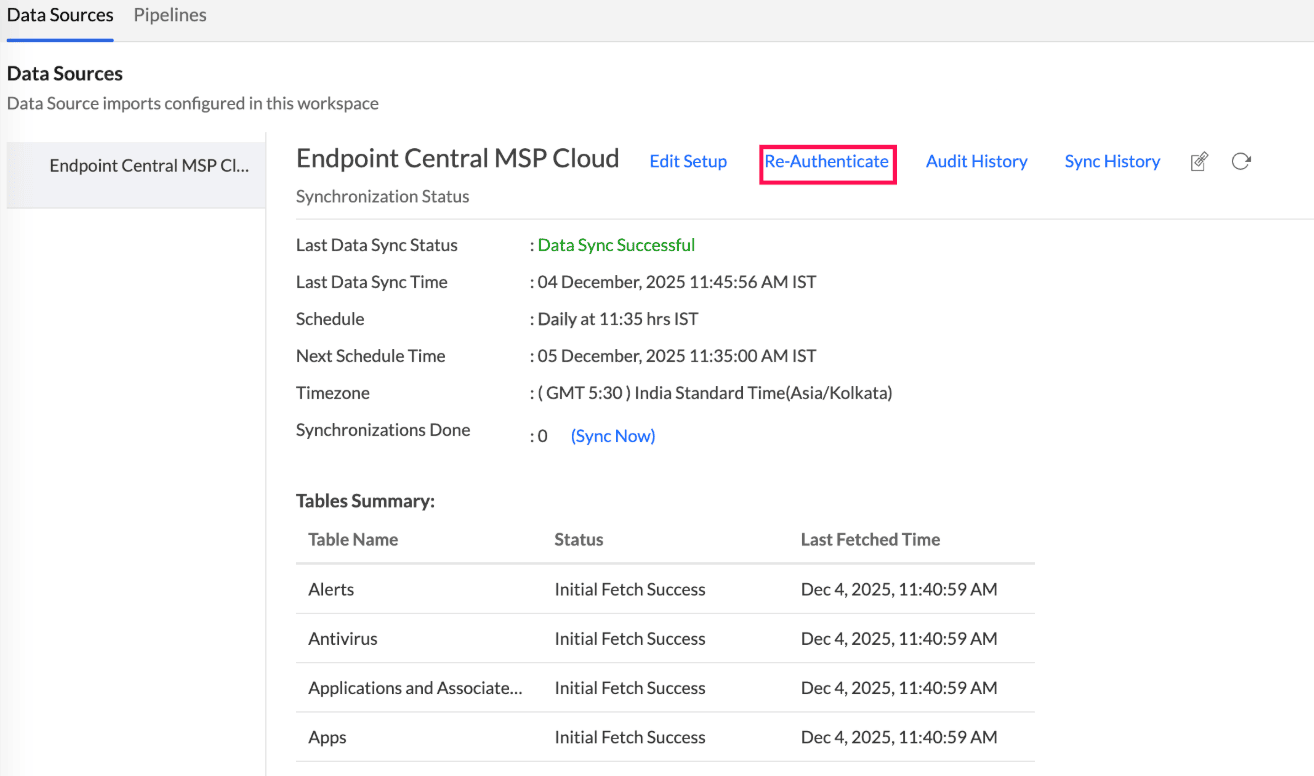
Task: Select the Data Sources tab
Action: (60, 15)
